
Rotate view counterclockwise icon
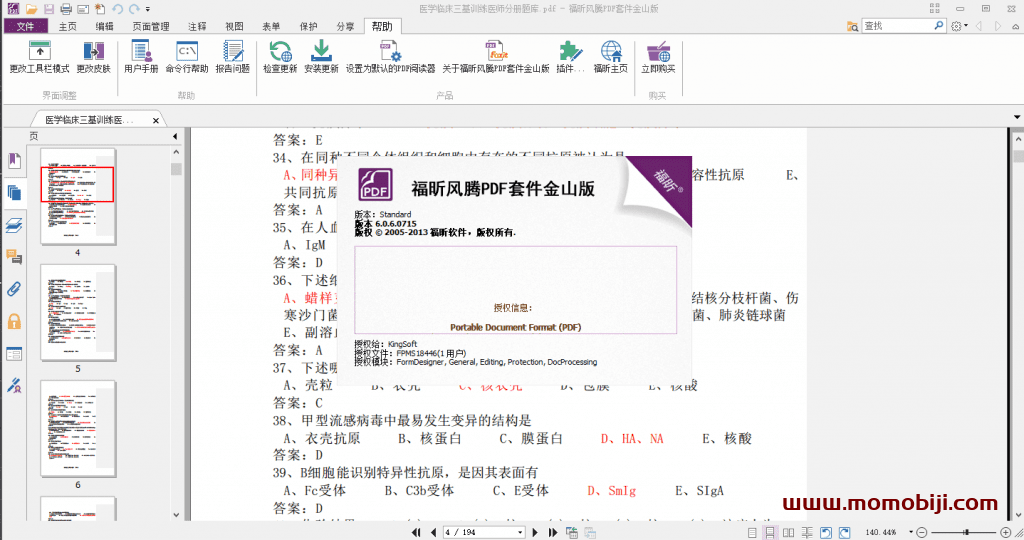[826, 533]
